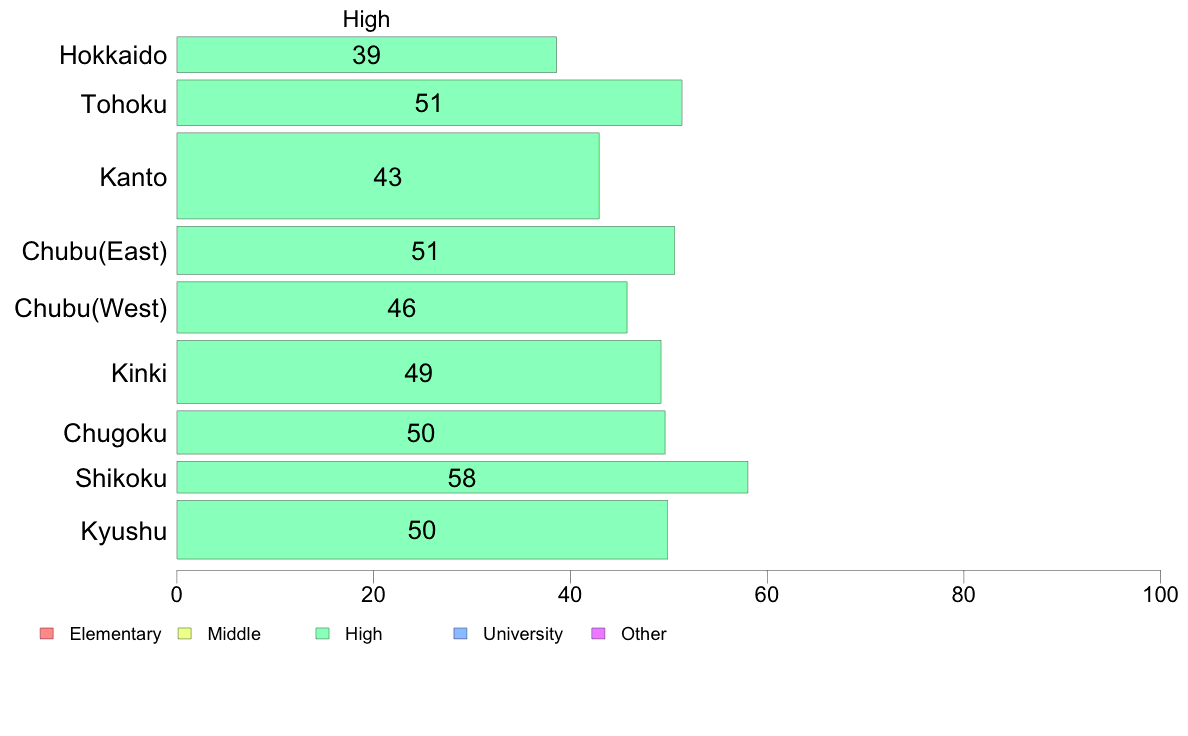This screenshot has height=736, width=1188.
Task: Click the yellow Middle legend swatch
Action: (x=185, y=634)
